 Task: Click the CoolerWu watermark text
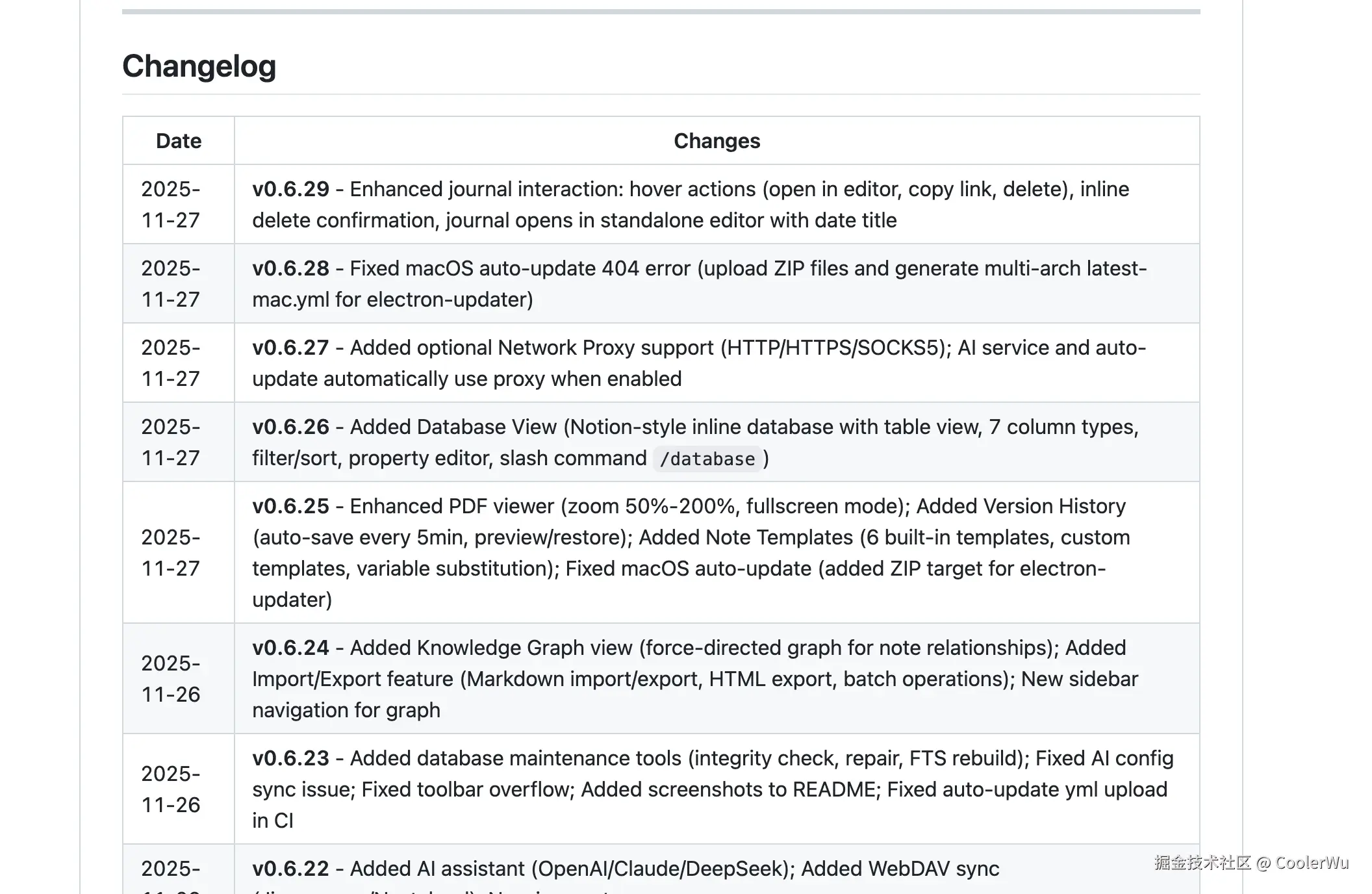[1312, 863]
